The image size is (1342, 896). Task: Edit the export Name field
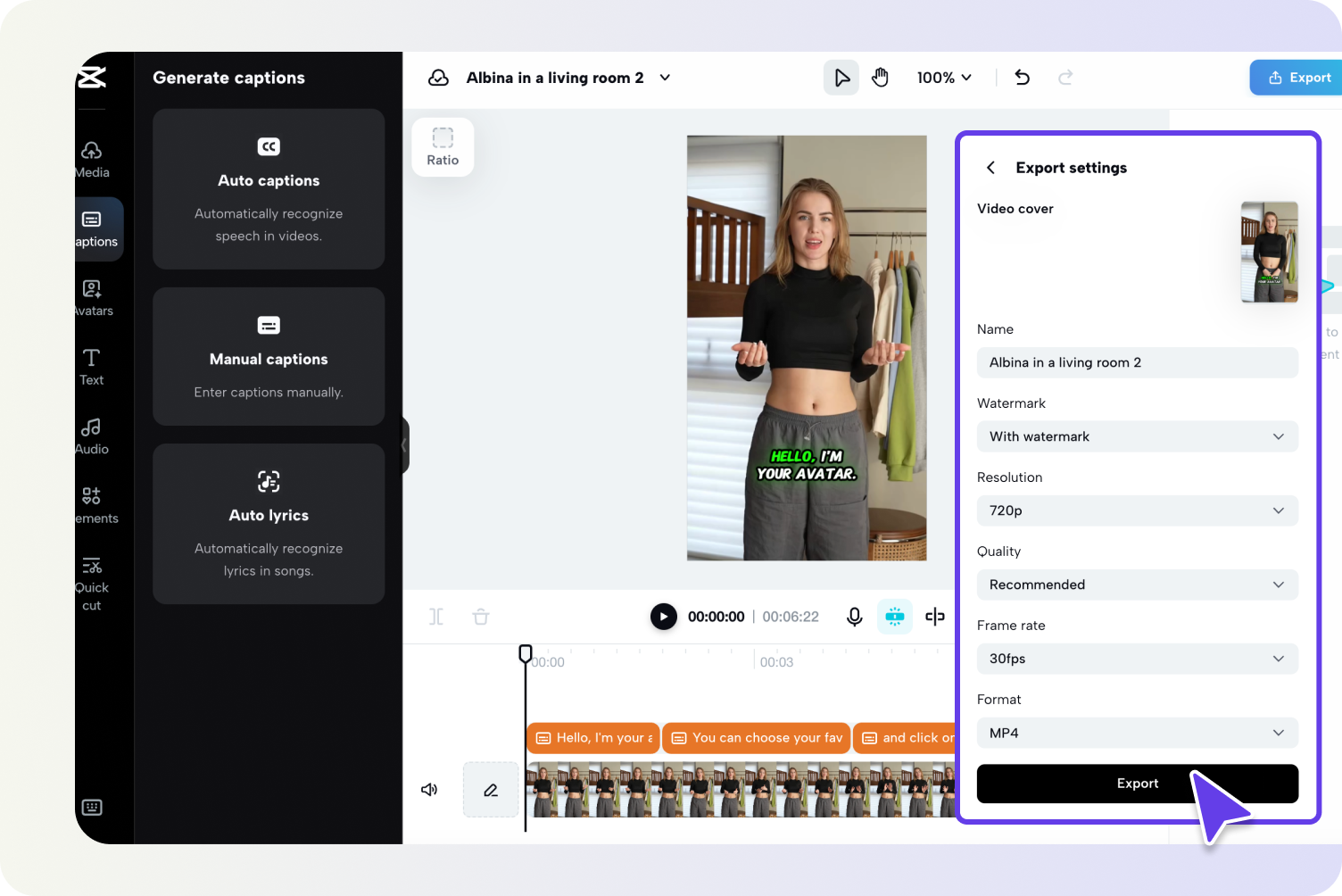click(1138, 362)
